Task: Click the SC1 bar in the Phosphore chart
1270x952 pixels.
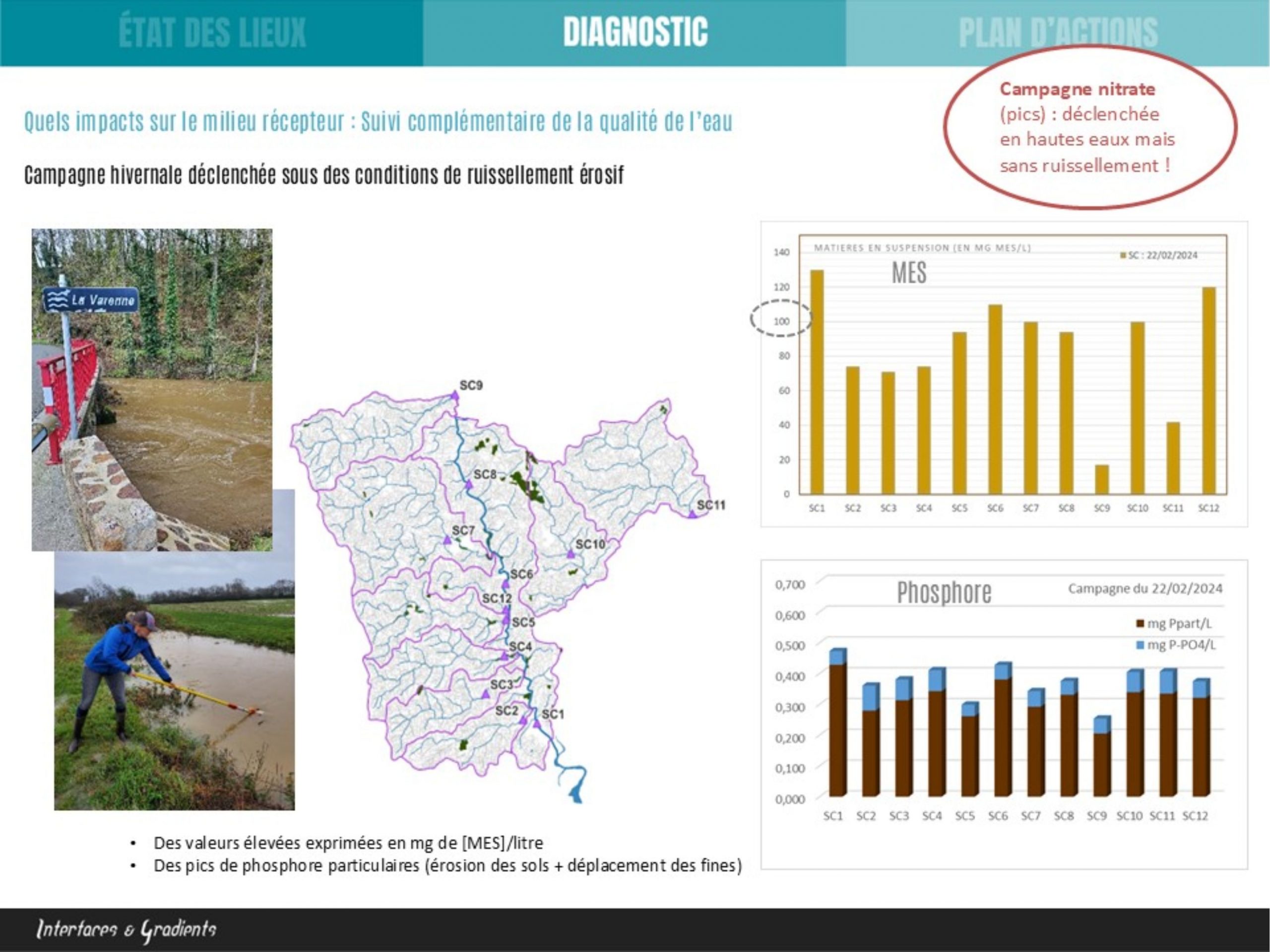Action: click(x=838, y=722)
